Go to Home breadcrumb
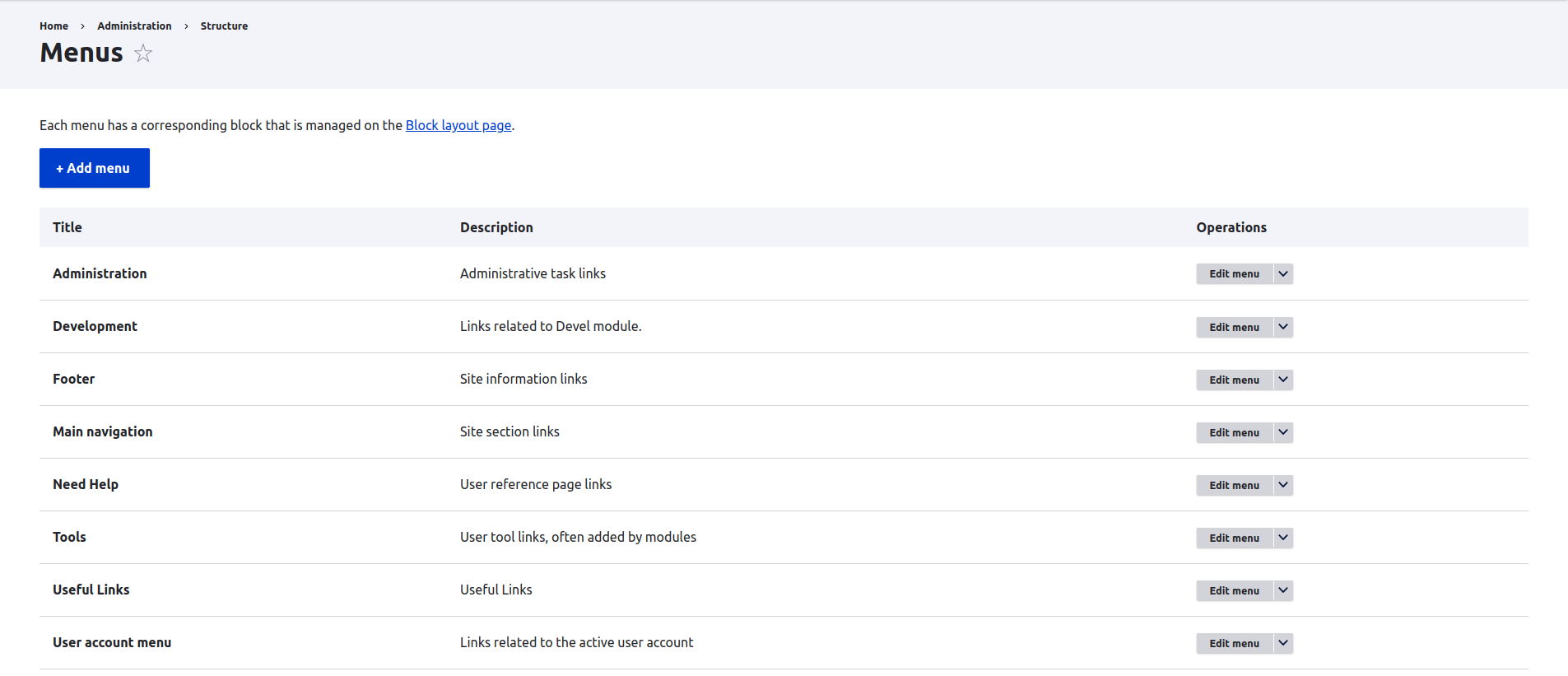The image size is (1568, 676). point(54,26)
